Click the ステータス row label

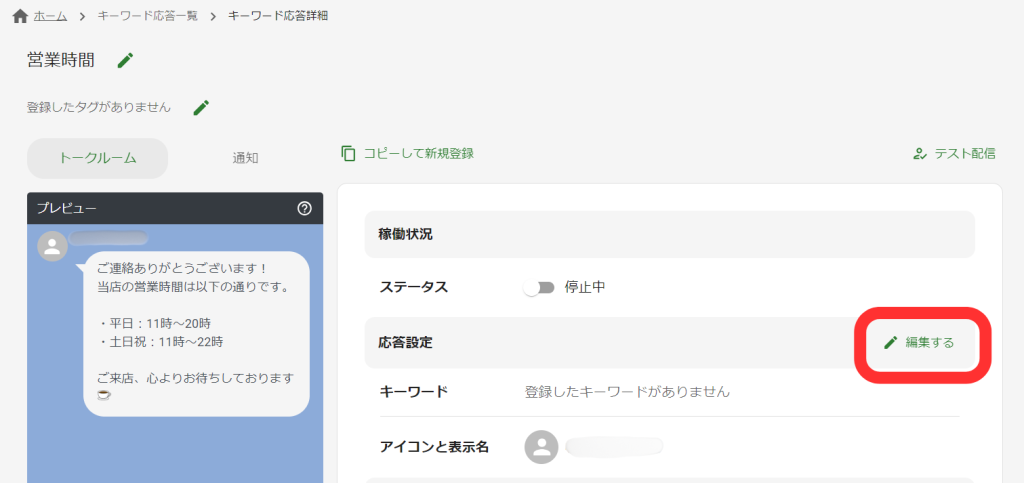tap(414, 287)
